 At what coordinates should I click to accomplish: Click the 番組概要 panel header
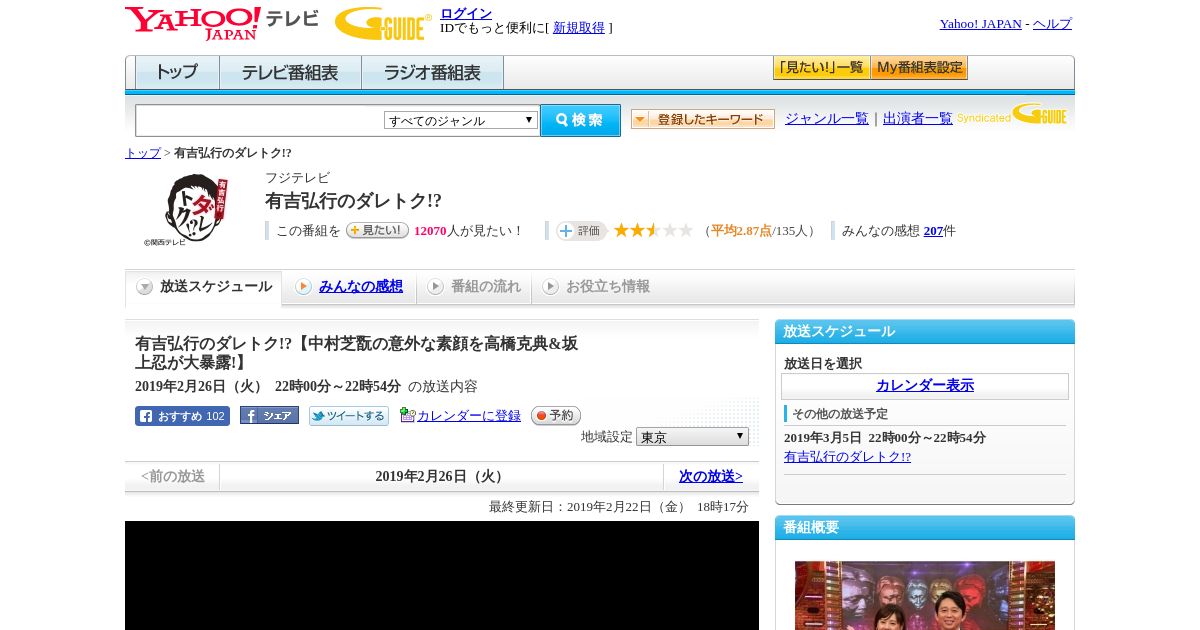[925, 528]
